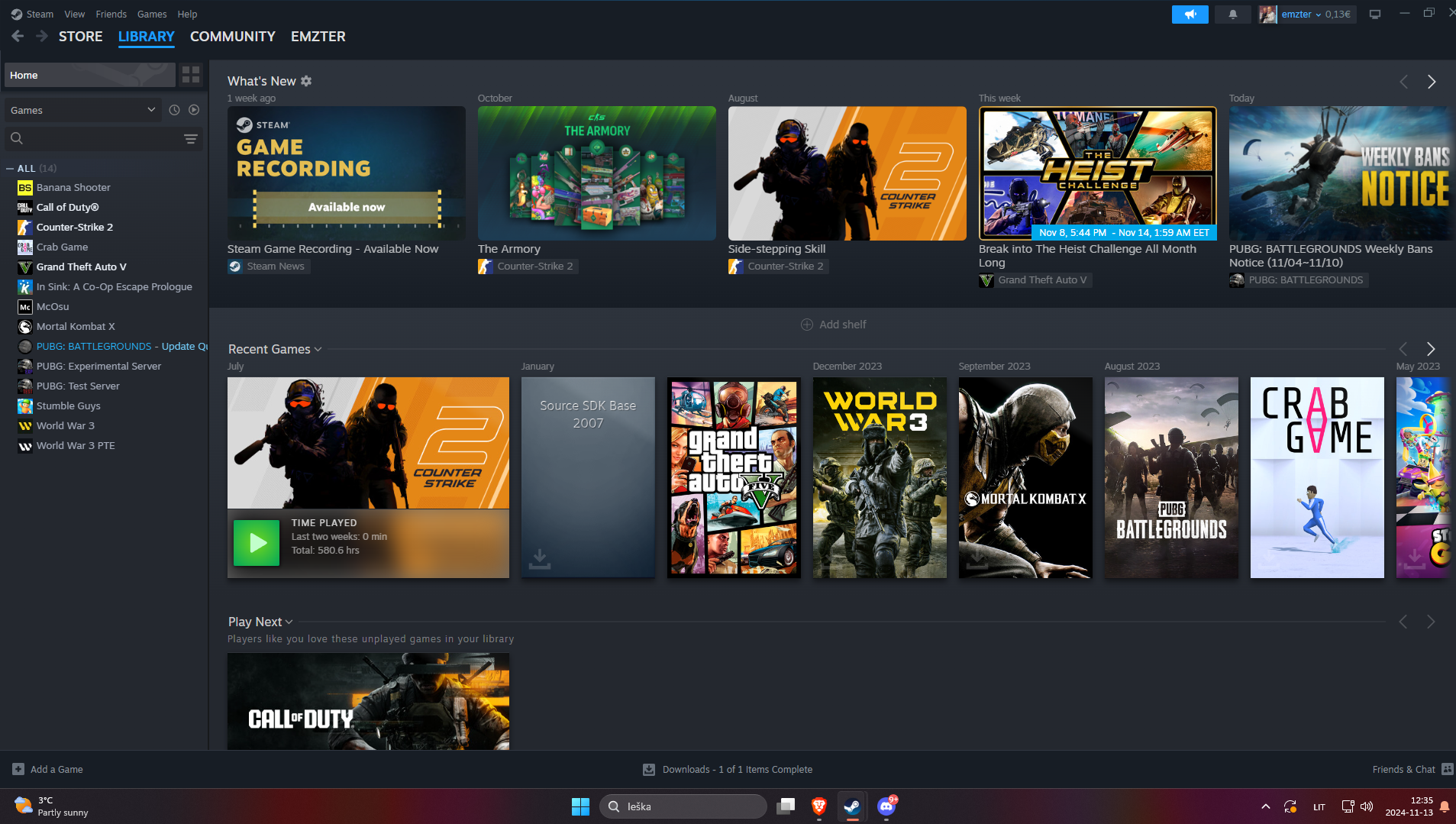Open The Heist Challenge news card

(x=1098, y=173)
